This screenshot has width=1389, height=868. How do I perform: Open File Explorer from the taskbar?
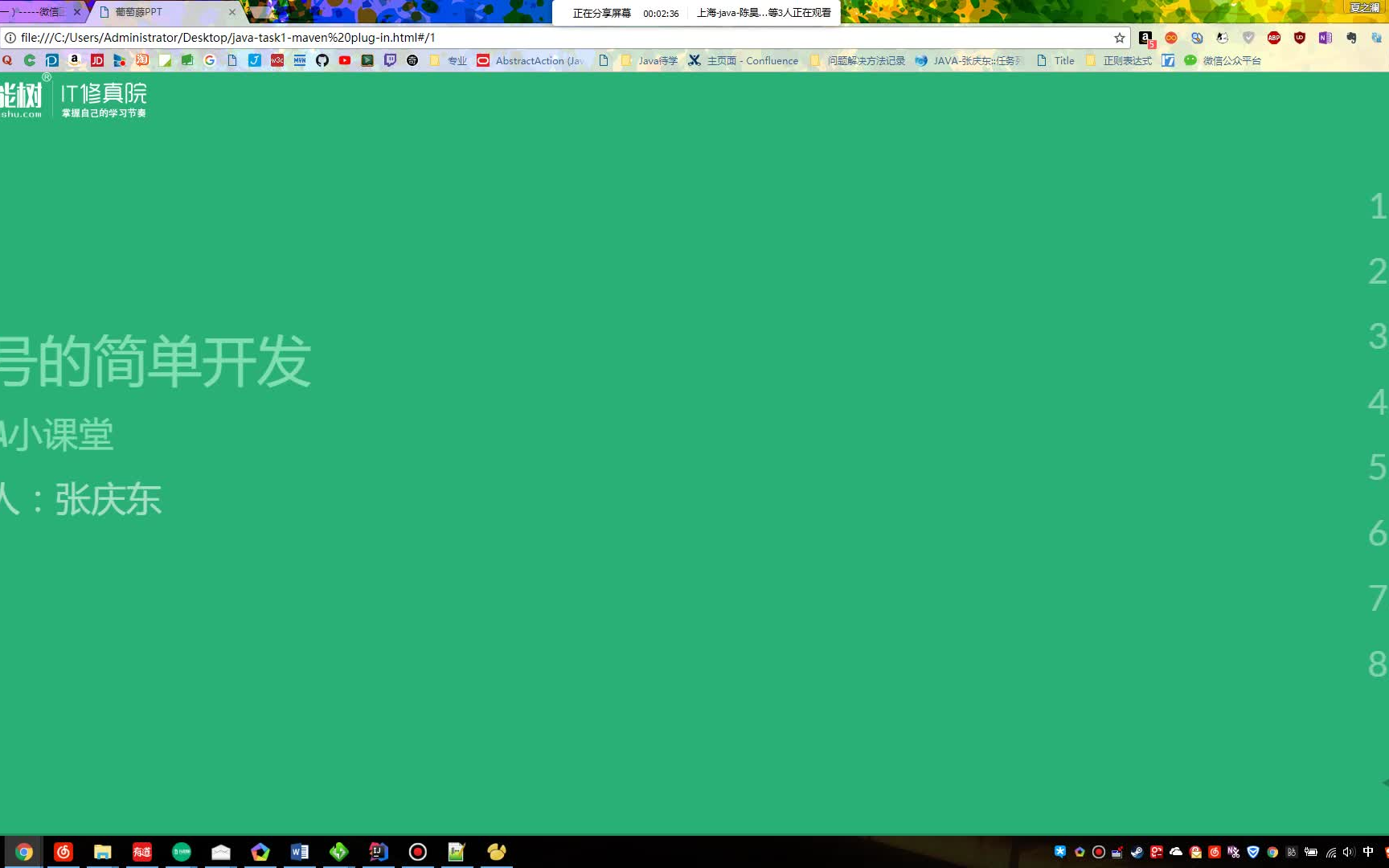click(x=103, y=852)
